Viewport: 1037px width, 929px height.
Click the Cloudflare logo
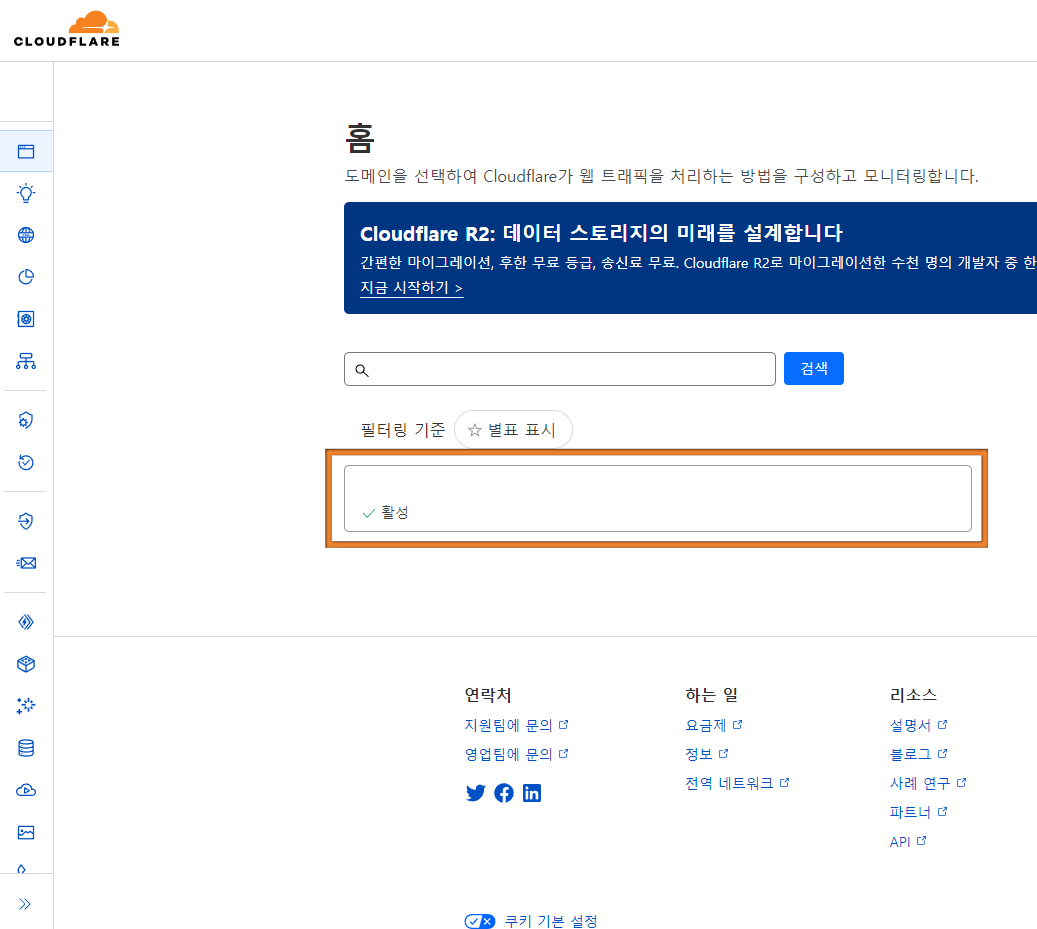(67, 29)
